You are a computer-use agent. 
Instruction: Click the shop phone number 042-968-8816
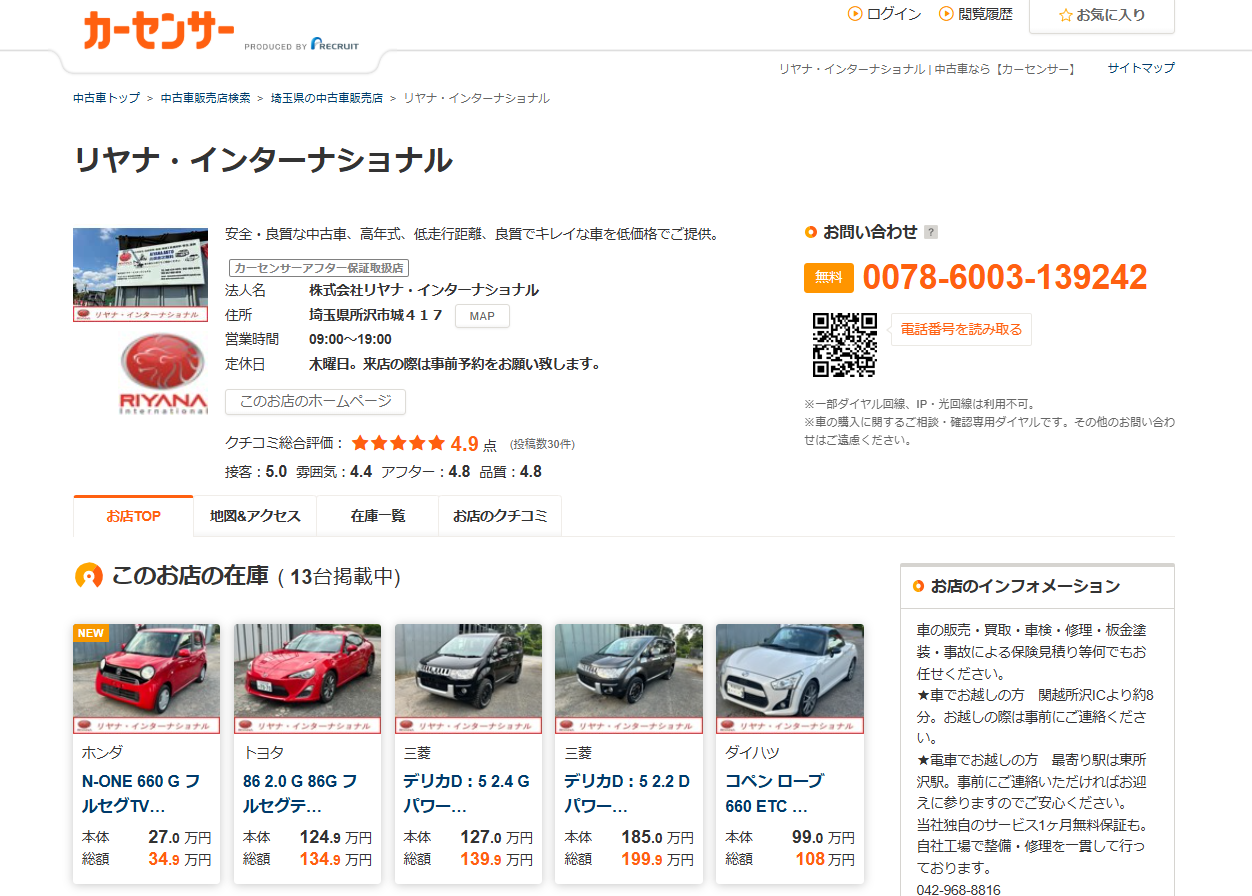(x=958, y=890)
